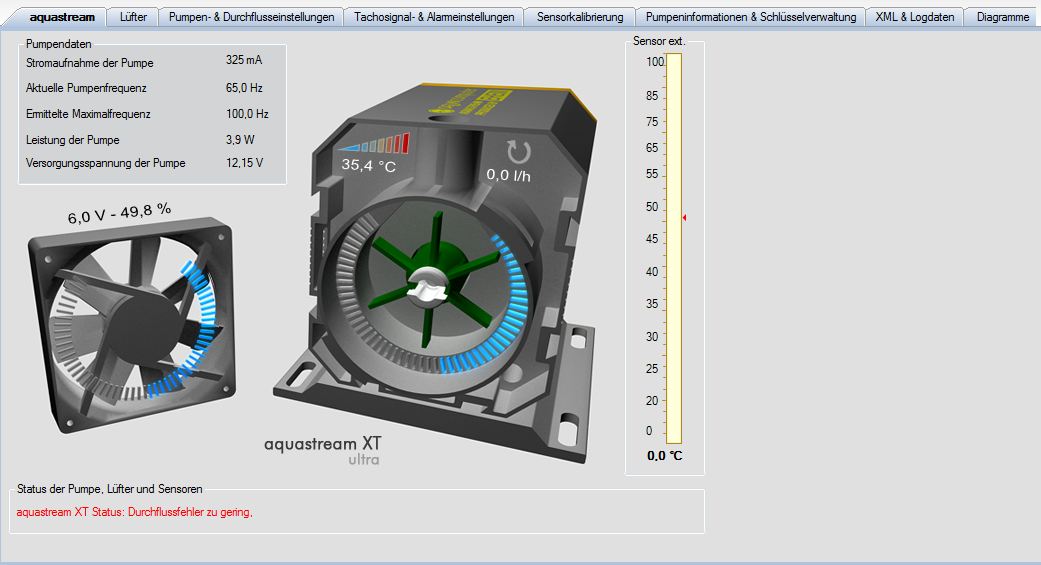
Task: Select the XML & Logdaten tab
Action: click(x=914, y=17)
